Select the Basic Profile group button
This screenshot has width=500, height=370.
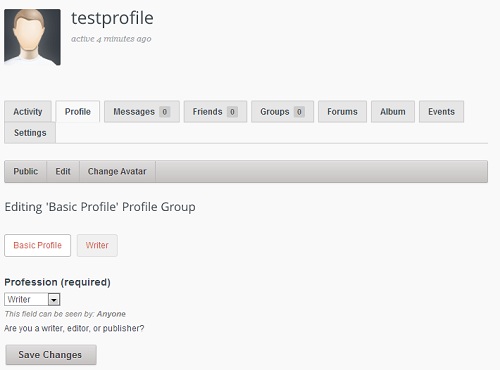point(38,245)
